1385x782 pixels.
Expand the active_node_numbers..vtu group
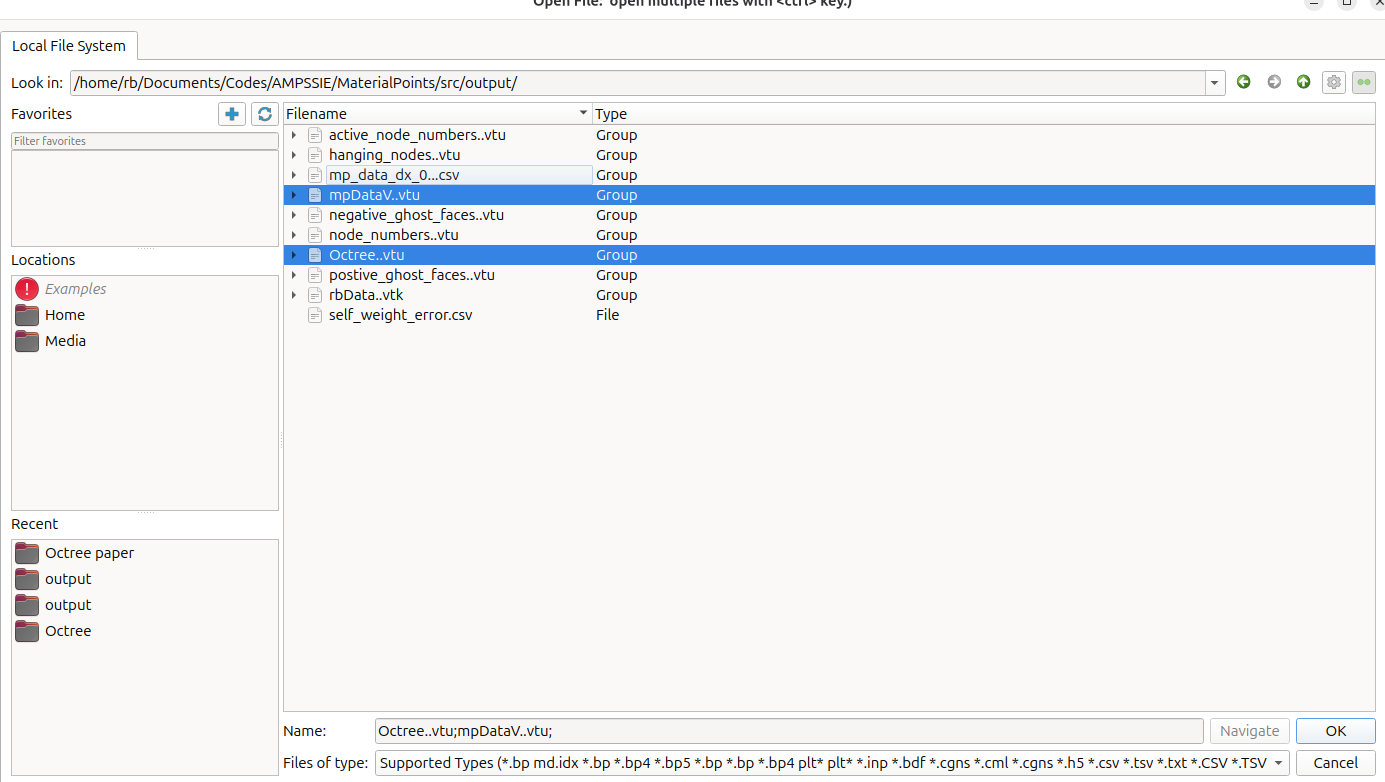[x=293, y=135]
